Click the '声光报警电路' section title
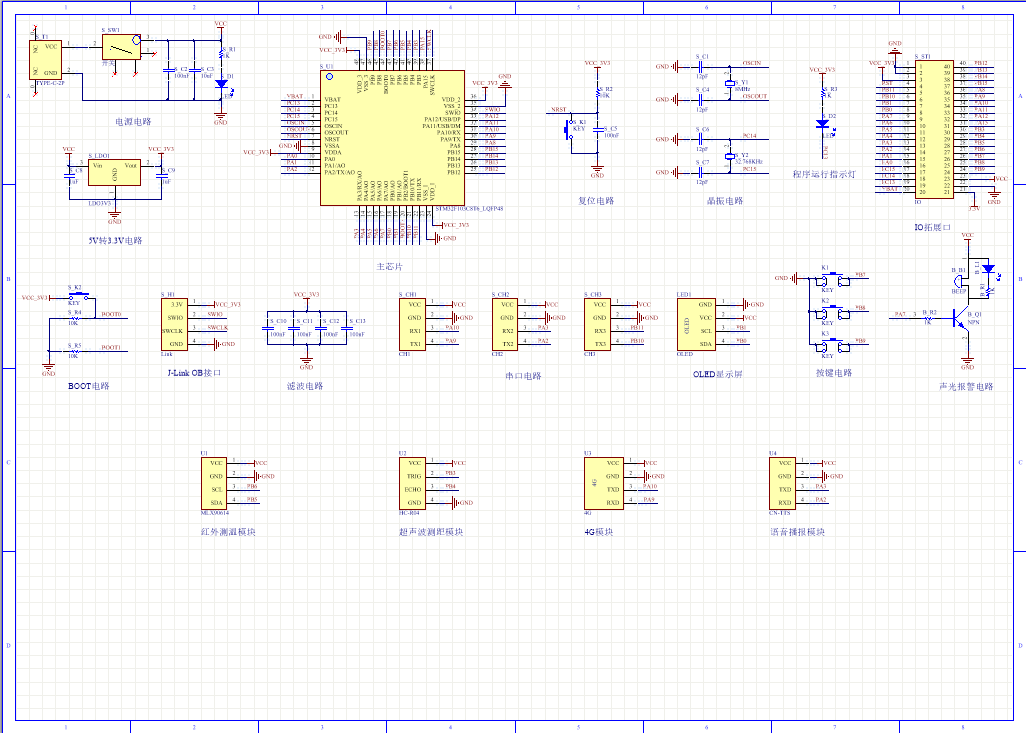This screenshot has height=733, width=1026. [x=966, y=387]
